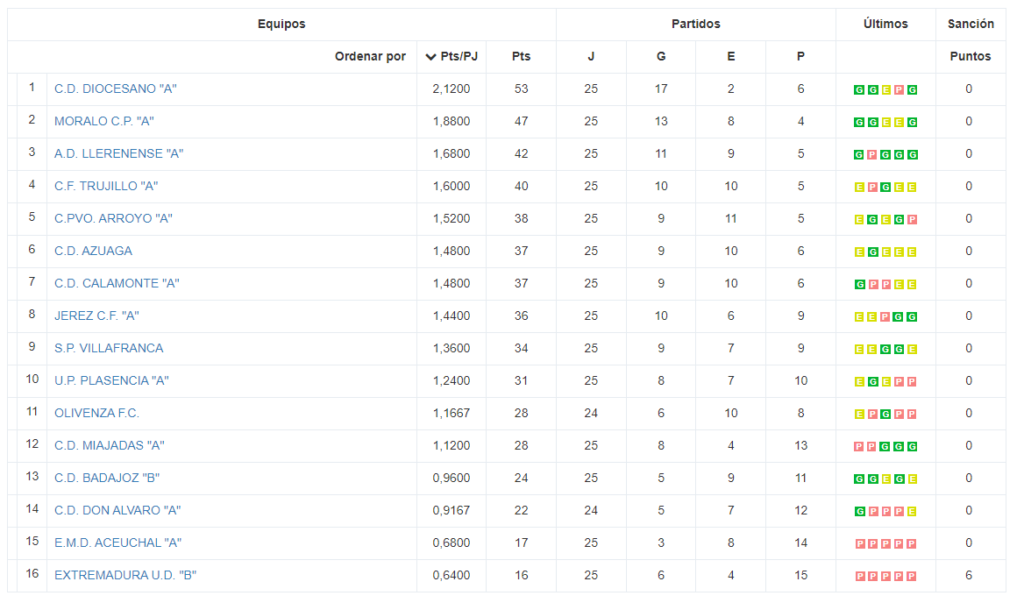Click the P losses column header
The image size is (1024, 610).
point(800,56)
